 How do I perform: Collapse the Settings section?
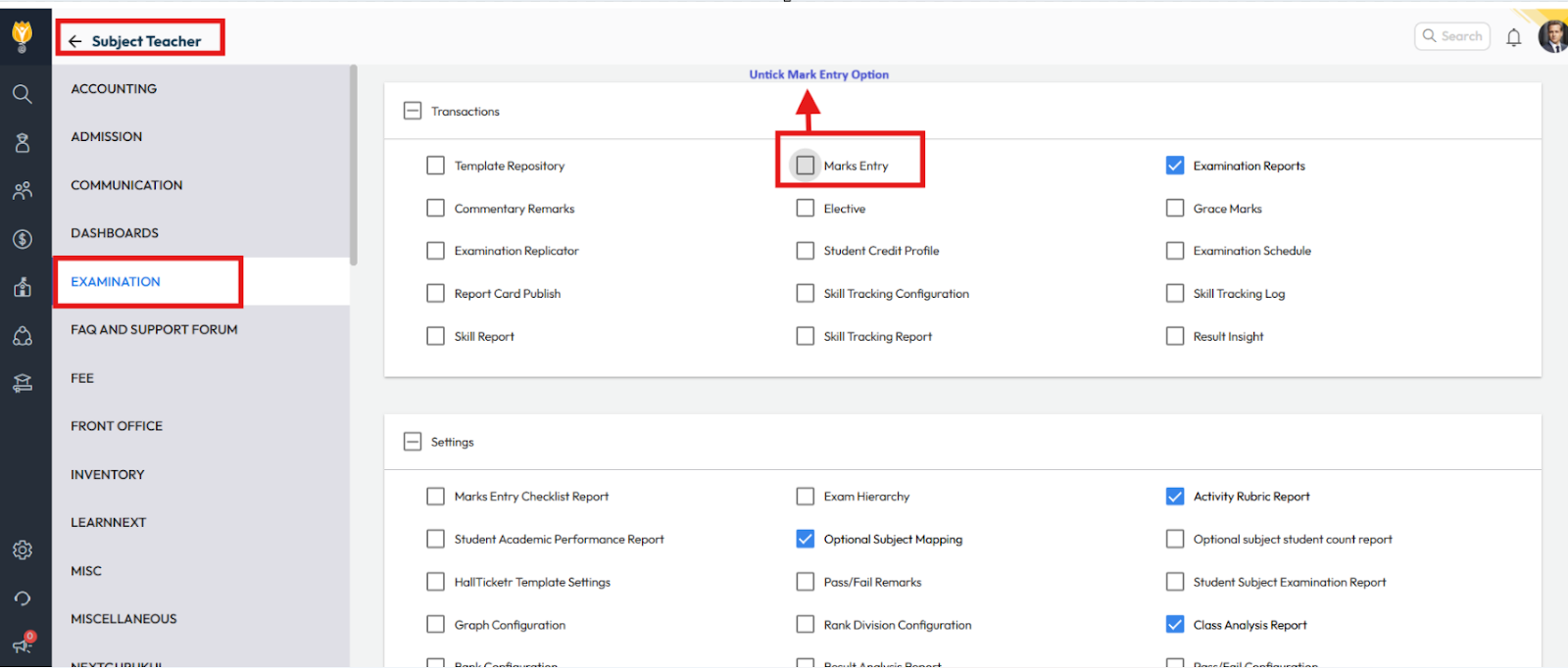pyautogui.click(x=413, y=442)
